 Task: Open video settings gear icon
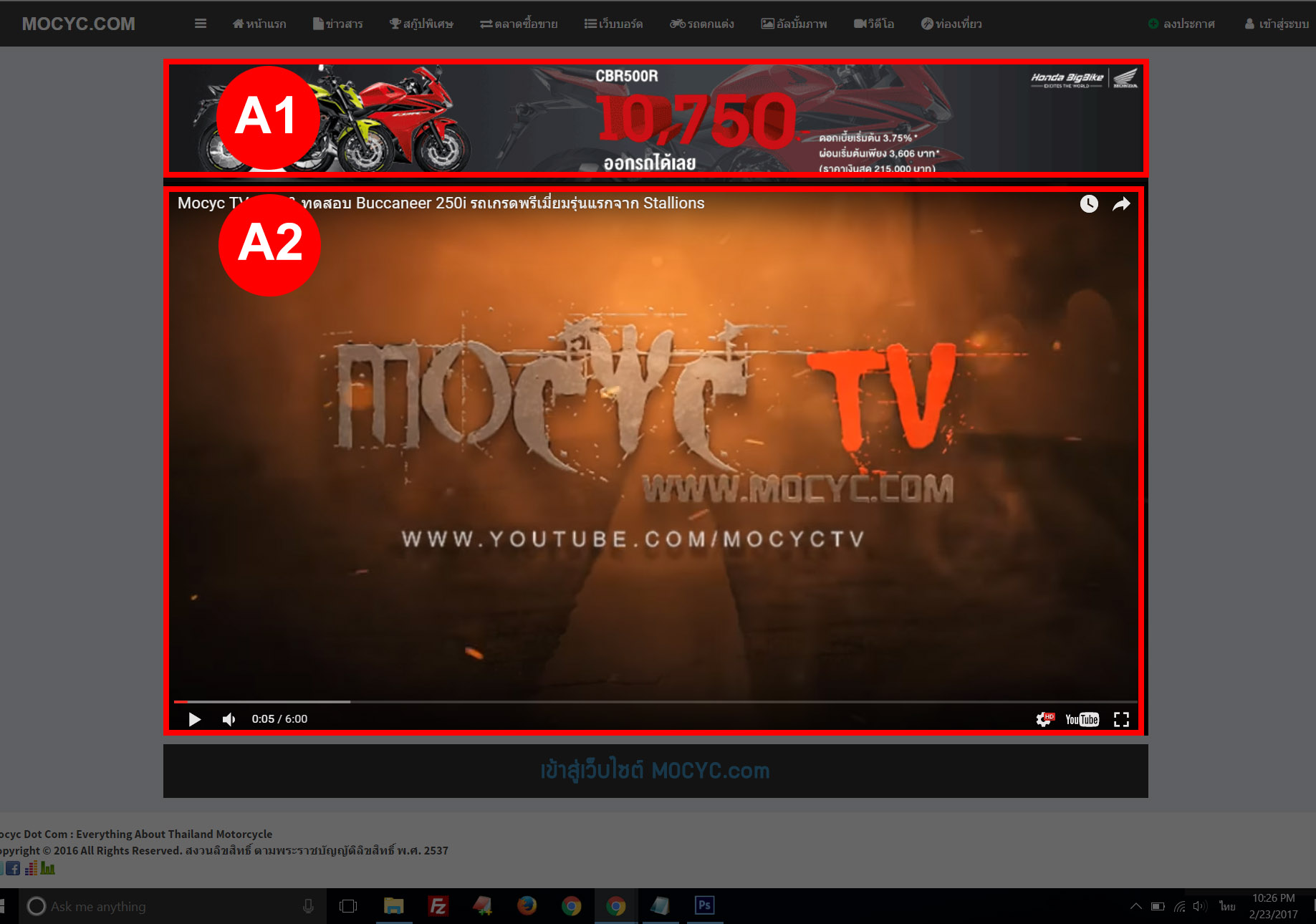pyautogui.click(x=1044, y=719)
